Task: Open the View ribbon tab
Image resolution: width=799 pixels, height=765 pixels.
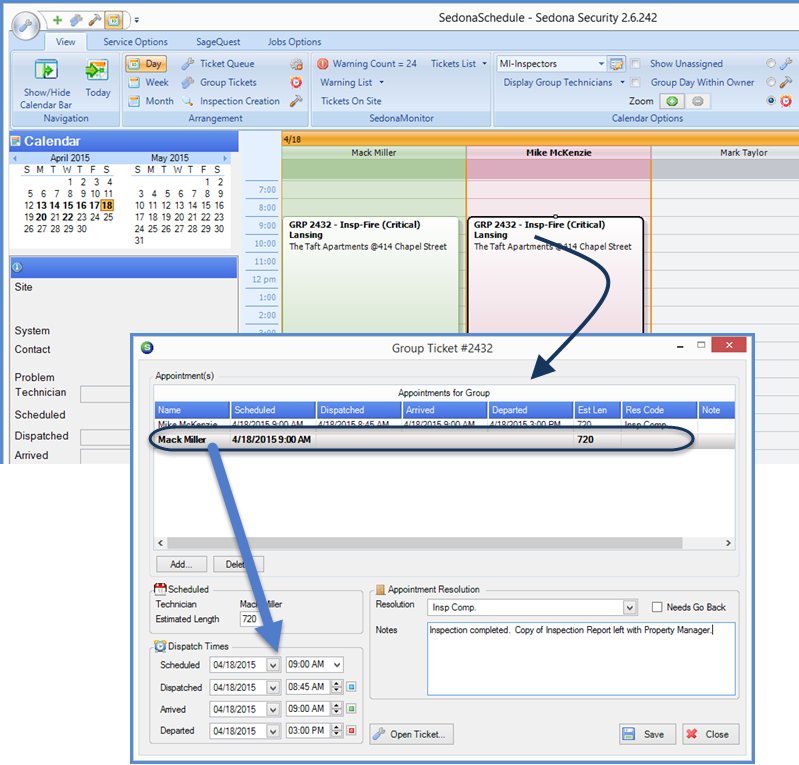Action: [65, 42]
